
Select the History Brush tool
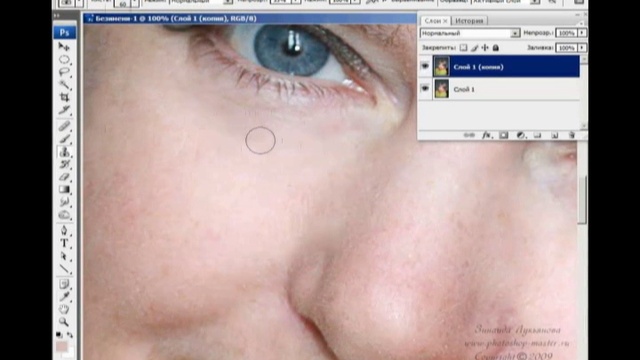(64, 164)
